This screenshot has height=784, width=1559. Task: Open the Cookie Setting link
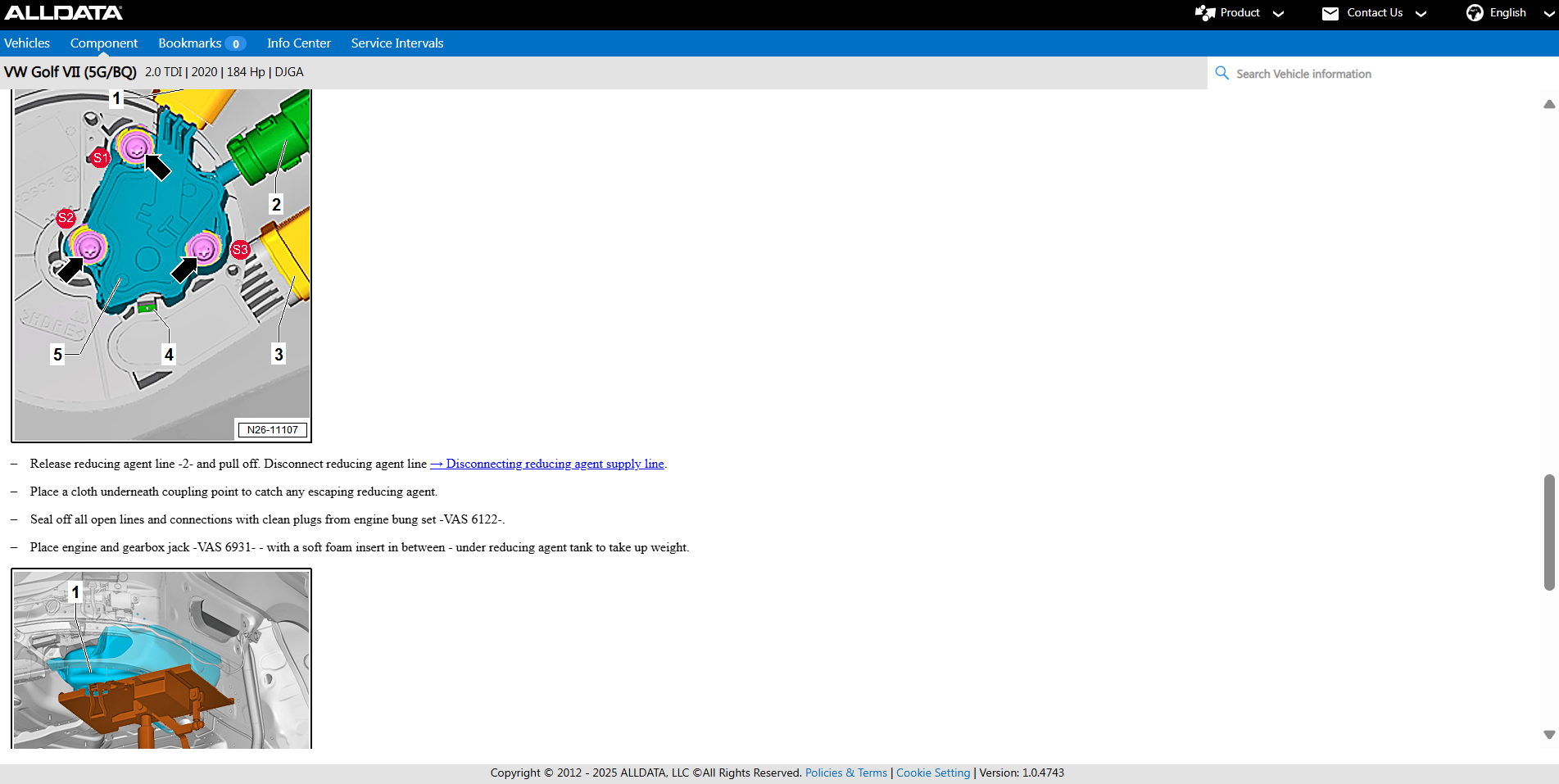click(x=932, y=773)
